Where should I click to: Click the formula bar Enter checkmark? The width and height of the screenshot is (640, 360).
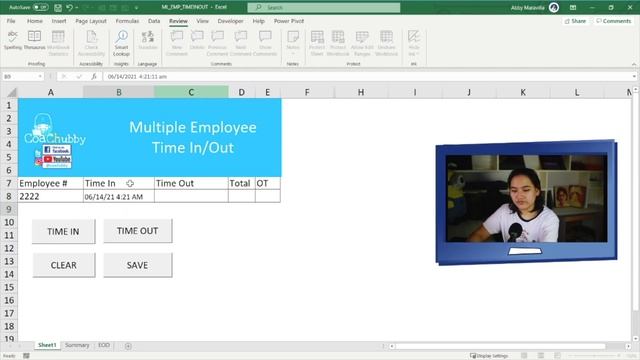79,76
